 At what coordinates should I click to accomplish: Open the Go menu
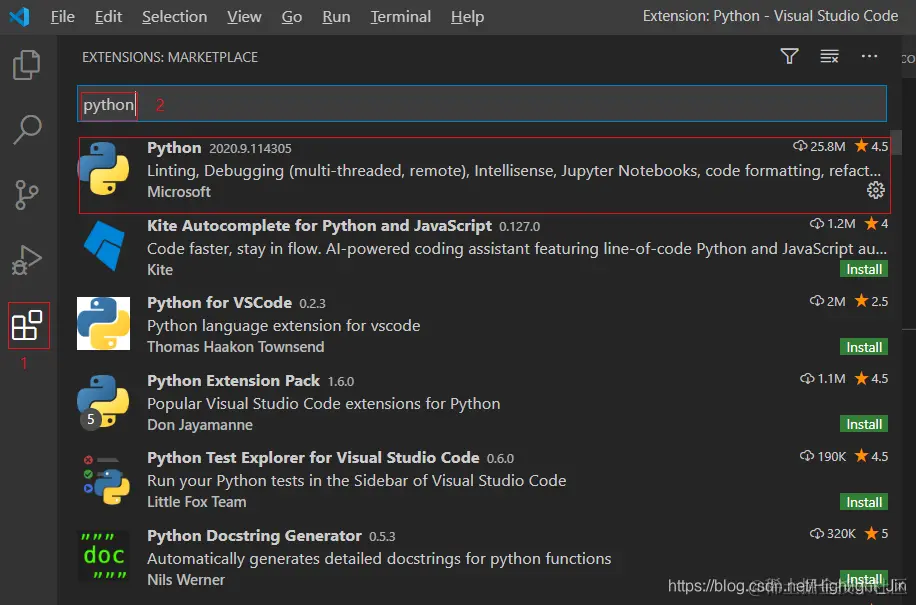(292, 16)
